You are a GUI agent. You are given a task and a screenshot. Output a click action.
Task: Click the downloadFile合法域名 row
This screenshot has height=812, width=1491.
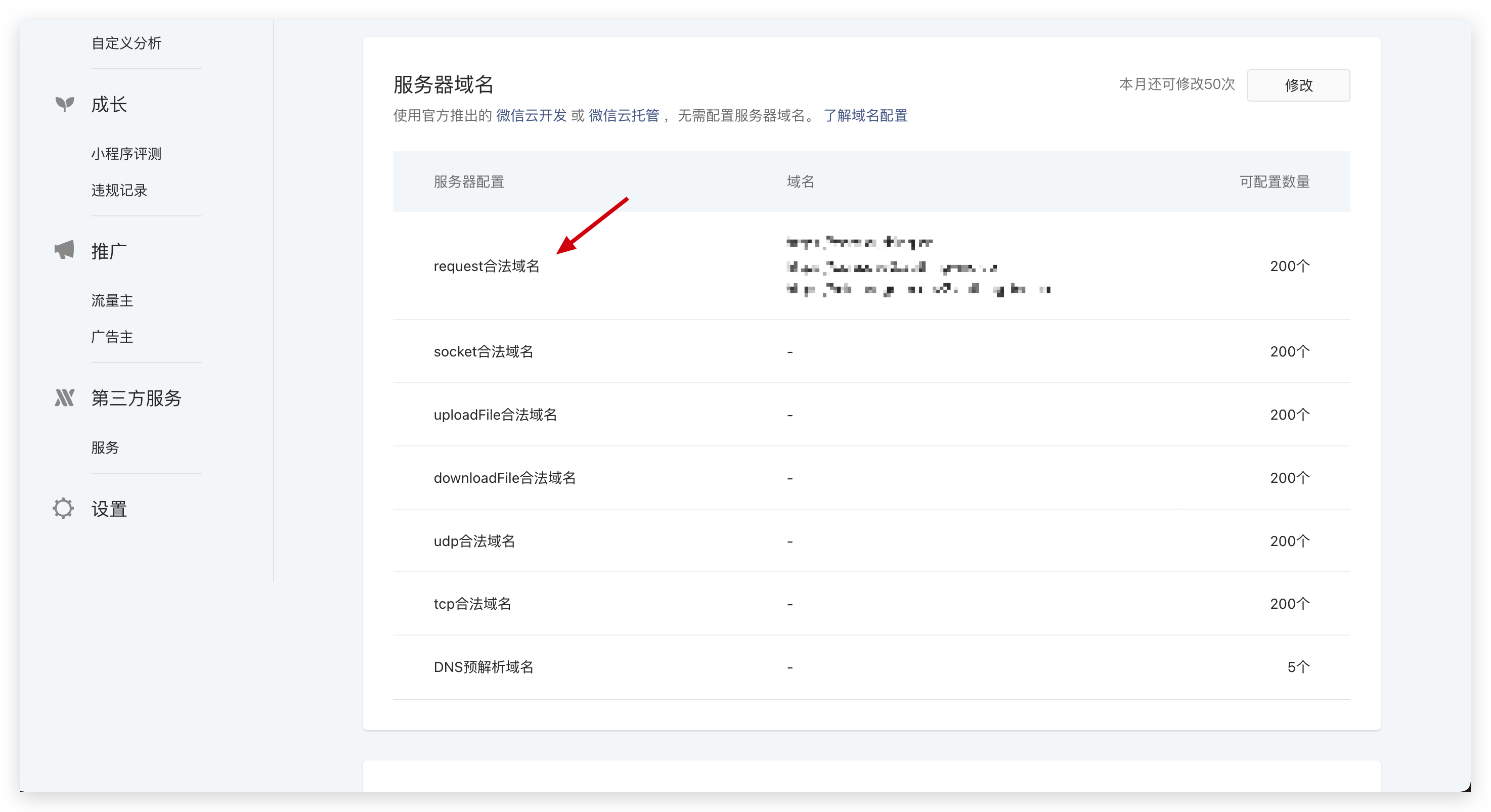click(504, 477)
